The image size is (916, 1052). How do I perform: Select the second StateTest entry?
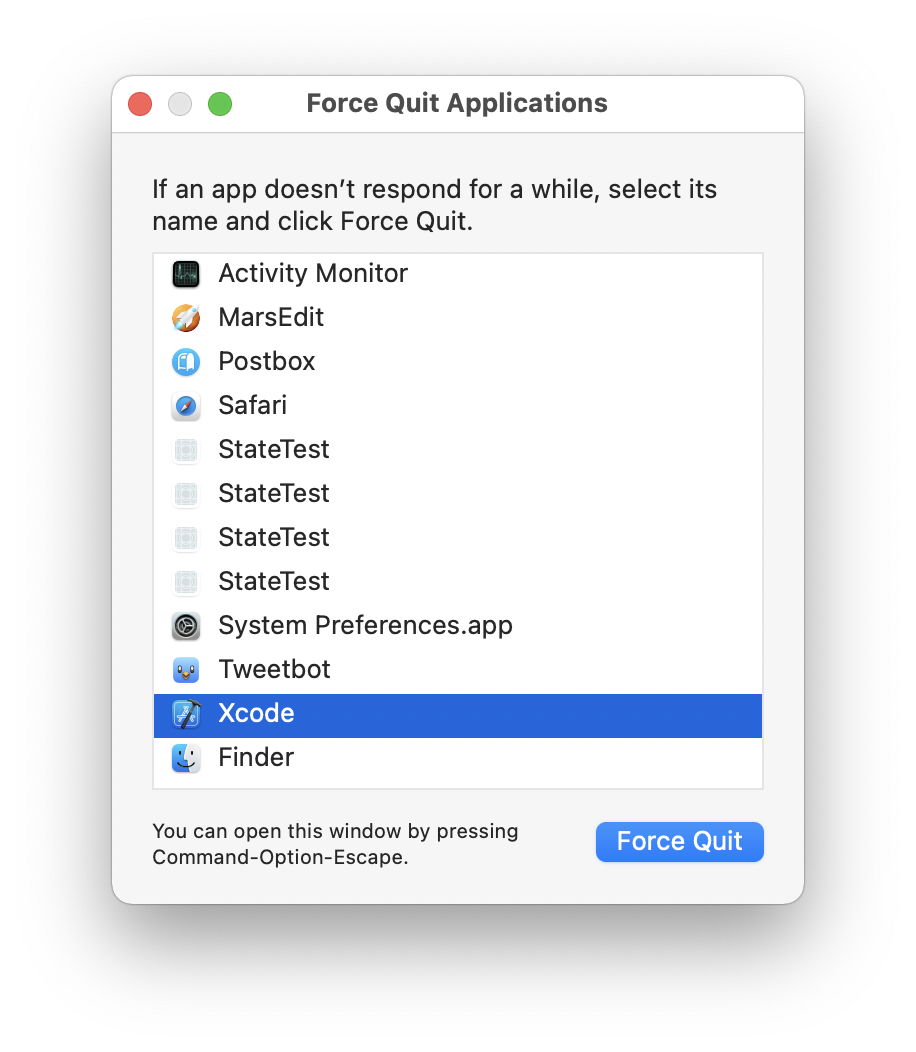273,493
